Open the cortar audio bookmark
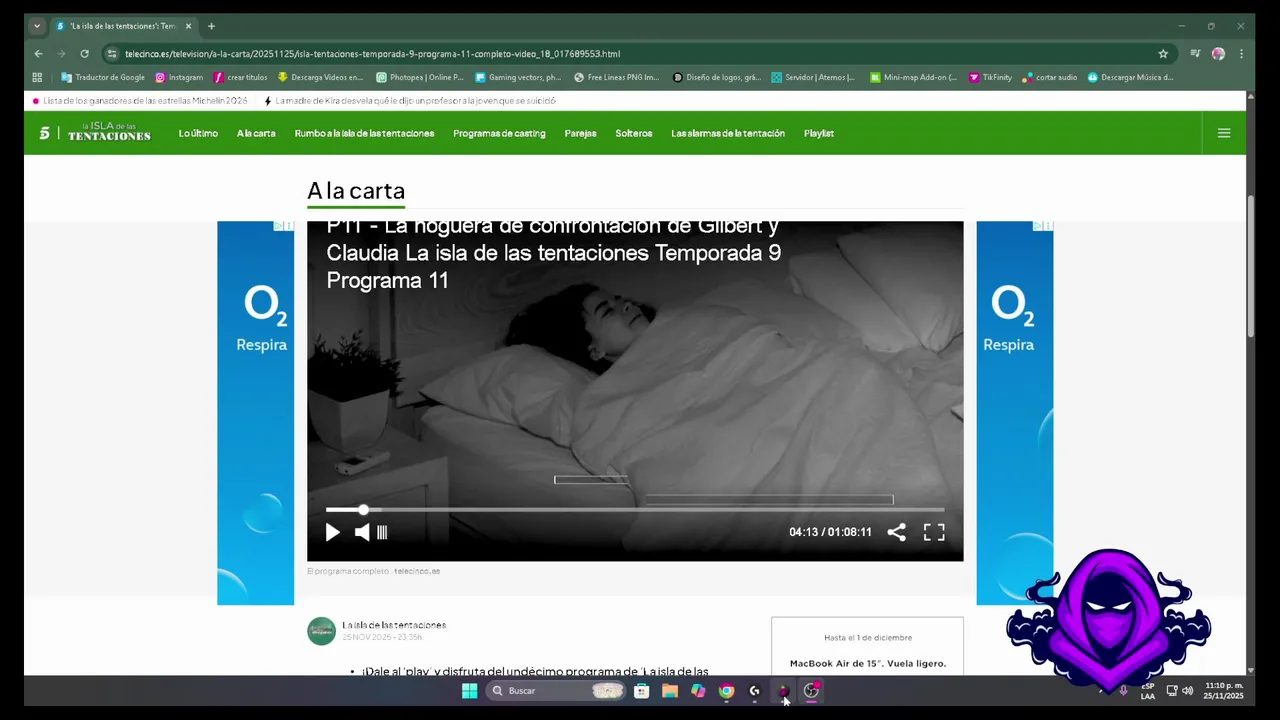This screenshot has width=1280, height=720. click(1050, 77)
